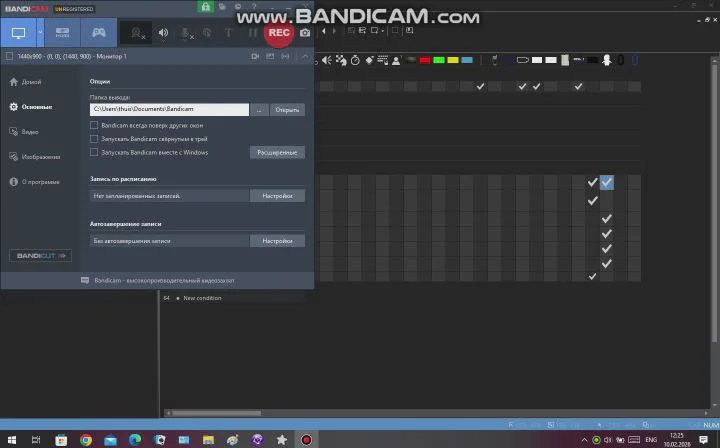
Task: Click the yellow object swatch
Action: 453,60
